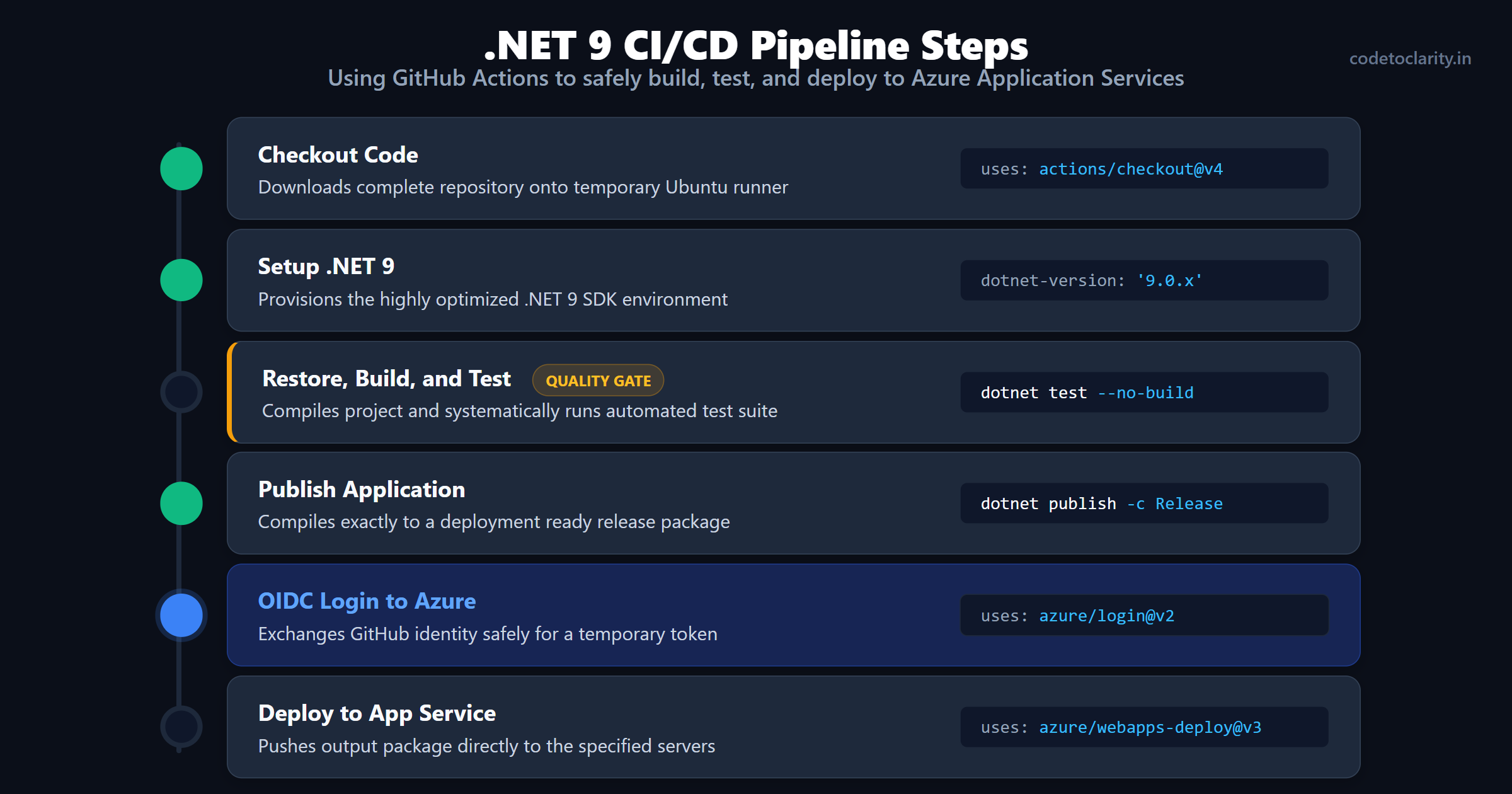Image resolution: width=1512 pixels, height=794 pixels.
Task: Click the green marker beside Setup .NET 9
Action: tap(181, 280)
